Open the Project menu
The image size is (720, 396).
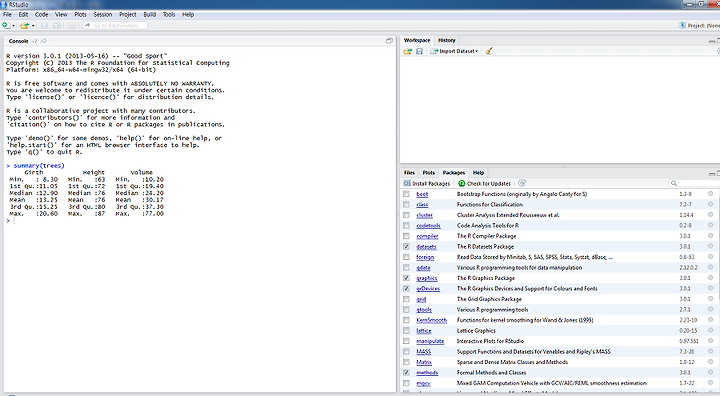point(128,14)
